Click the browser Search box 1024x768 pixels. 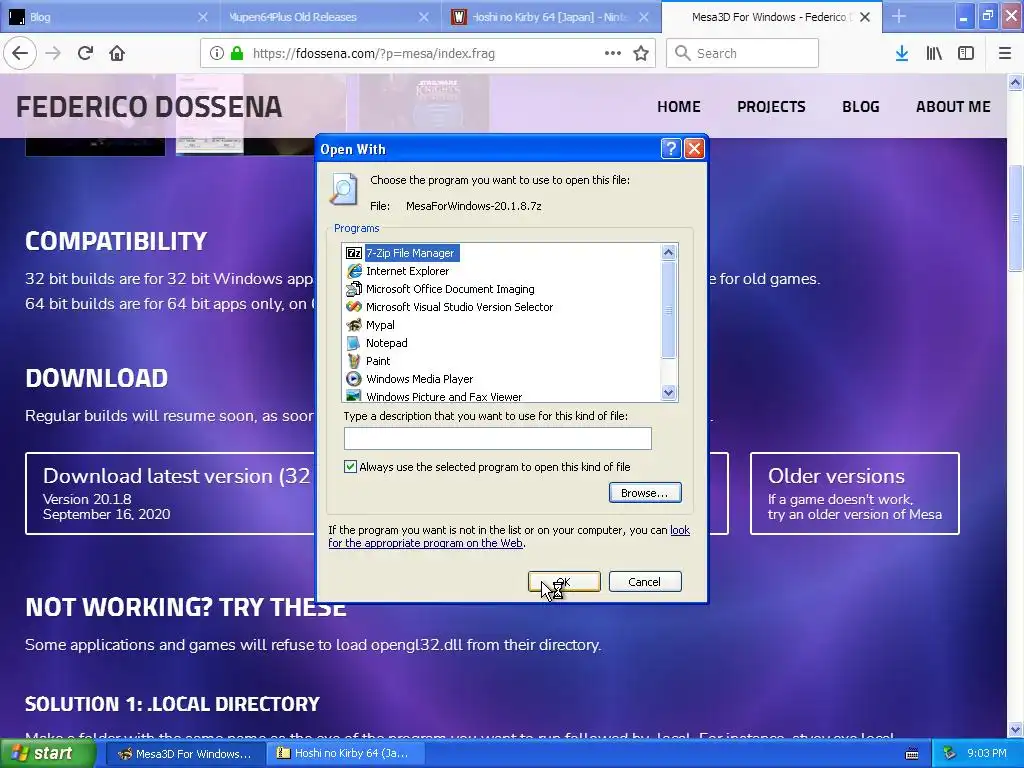tap(742, 53)
